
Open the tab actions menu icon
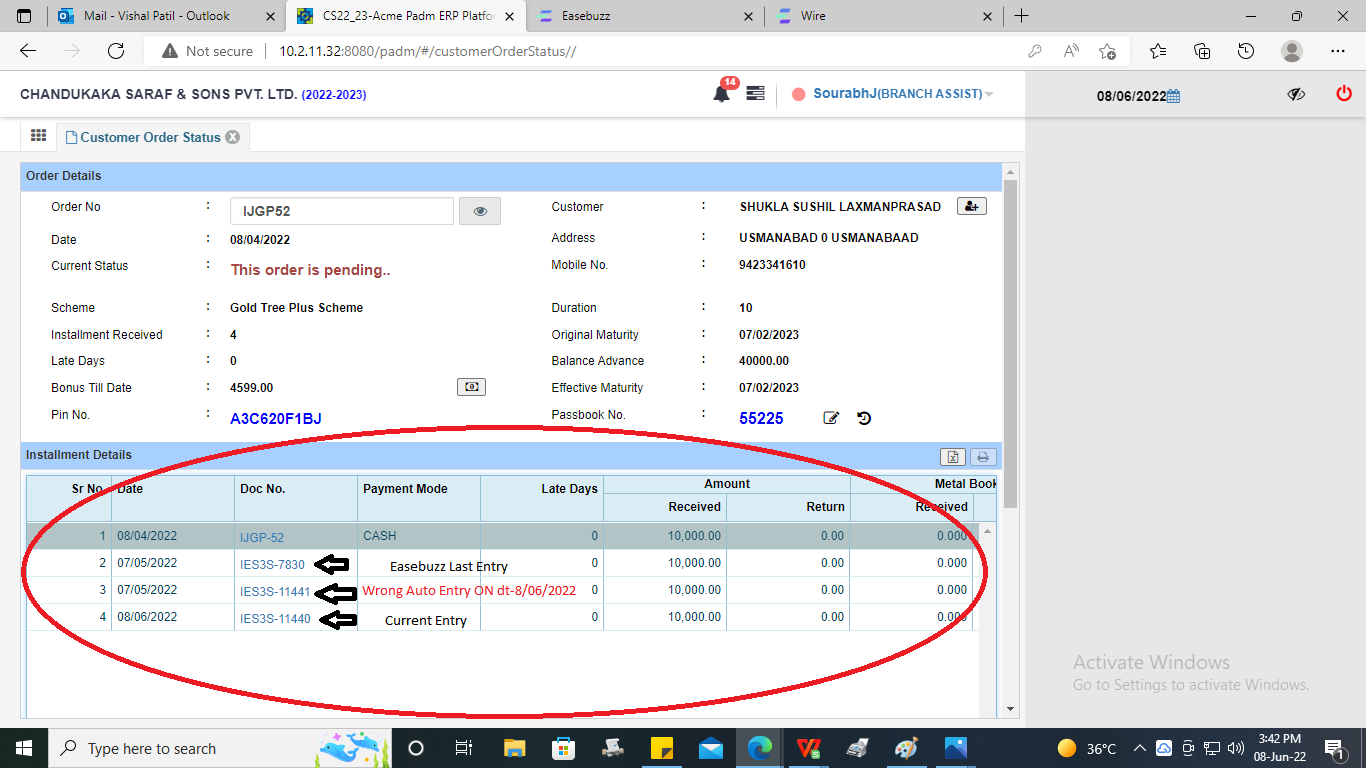click(24, 16)
